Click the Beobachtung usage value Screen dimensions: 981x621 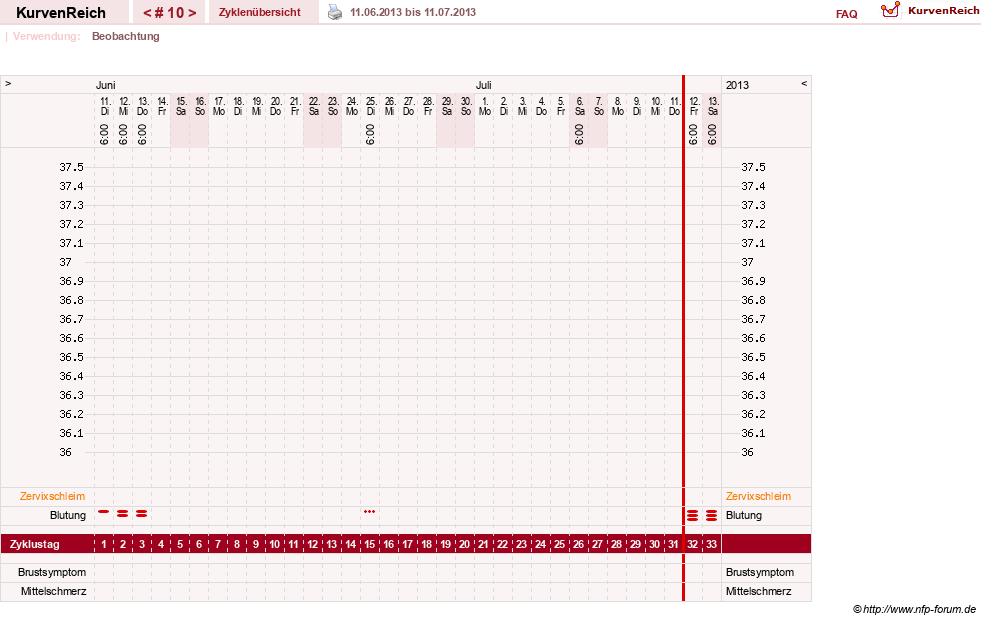click(126, 36)
